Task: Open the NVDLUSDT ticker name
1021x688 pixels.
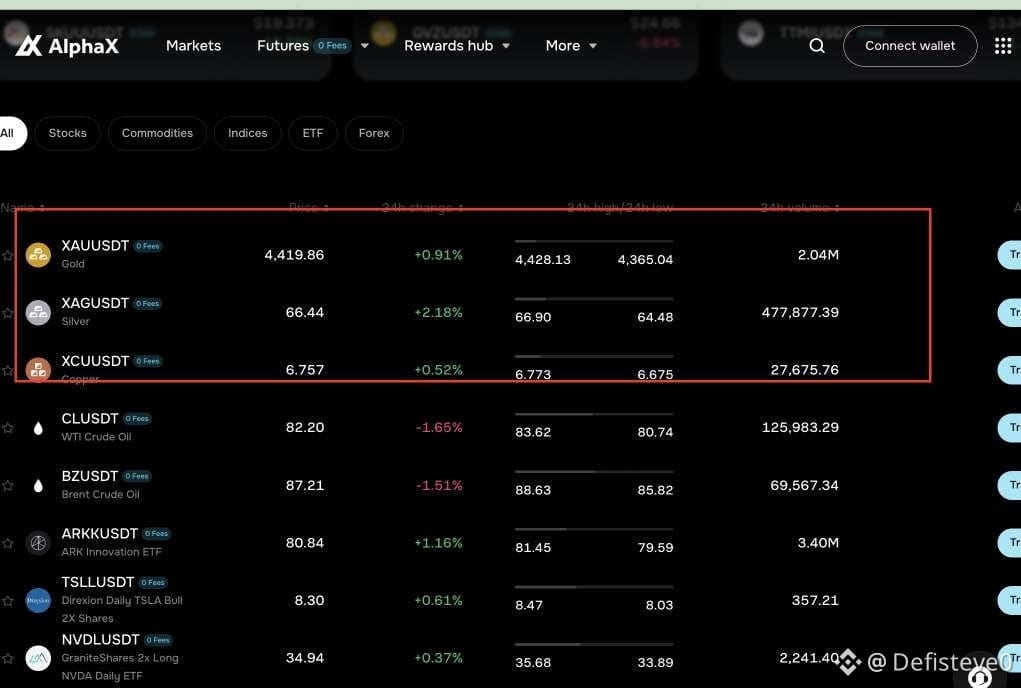Action: click(100, 640)
